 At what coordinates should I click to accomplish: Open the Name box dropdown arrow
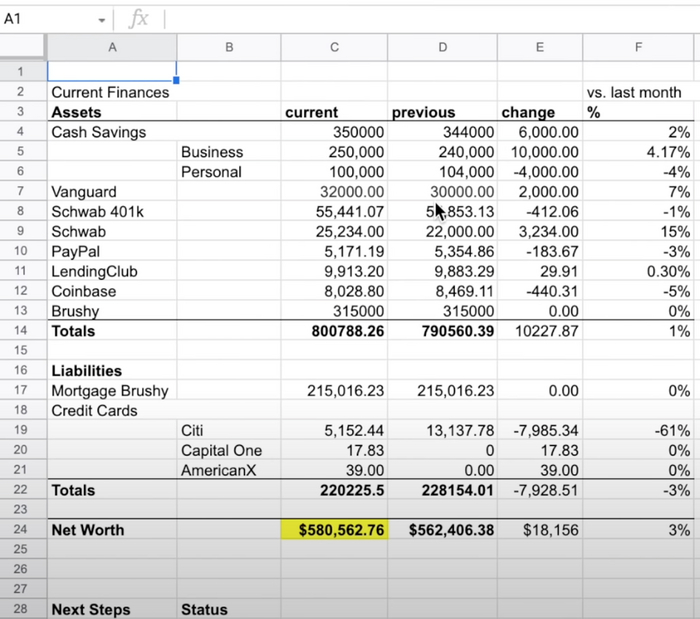tap(102, 20)
